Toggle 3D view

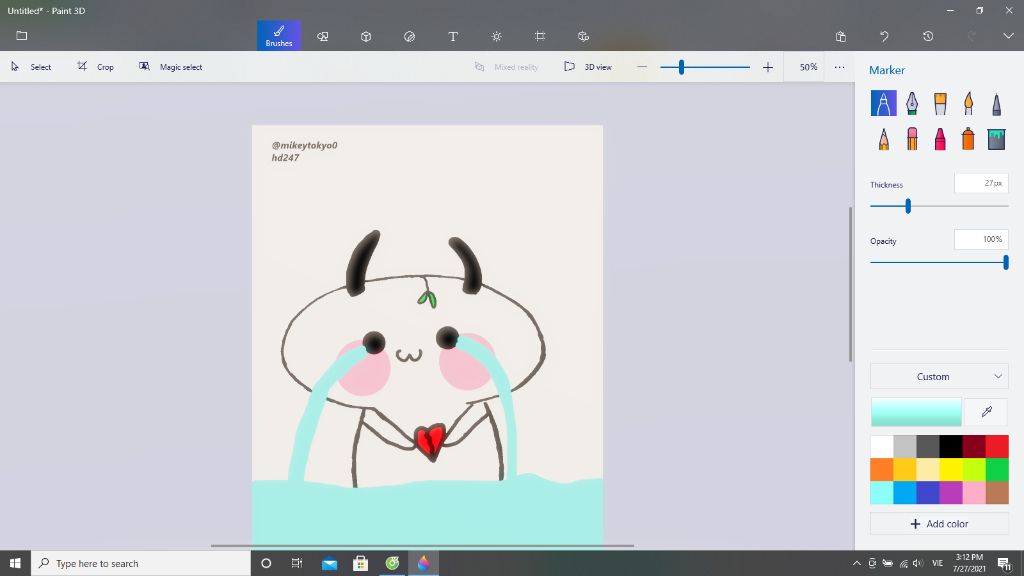pyautogui.click(x=588, y=67)
